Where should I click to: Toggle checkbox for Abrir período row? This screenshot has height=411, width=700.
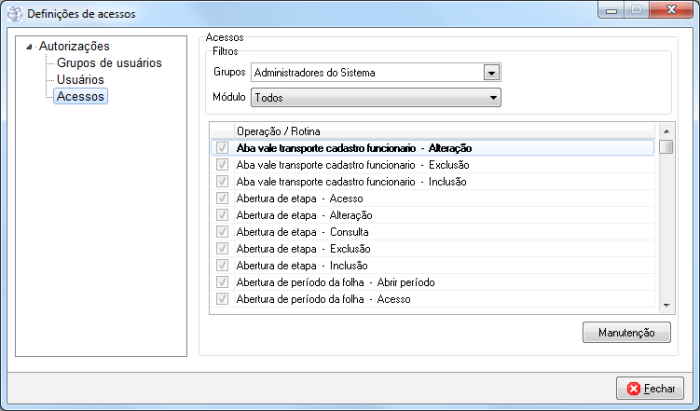point(222,283)
